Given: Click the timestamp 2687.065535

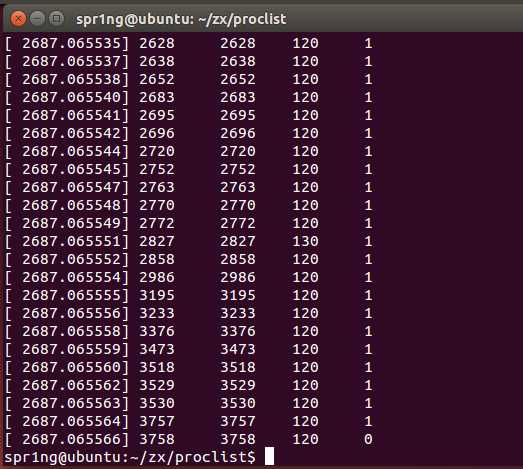Looking at the screenshot, I should (x=71, y=43).
